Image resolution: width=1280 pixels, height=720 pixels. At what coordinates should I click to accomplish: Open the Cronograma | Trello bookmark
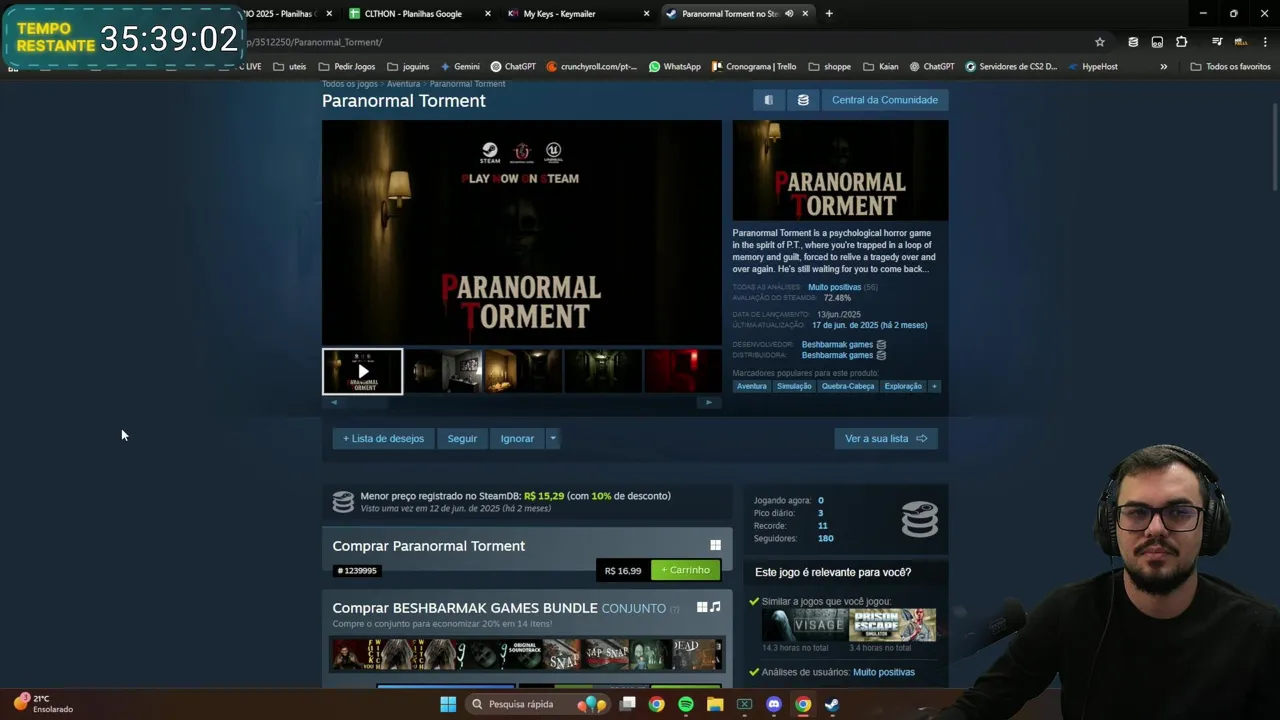(x=754, y=67)
